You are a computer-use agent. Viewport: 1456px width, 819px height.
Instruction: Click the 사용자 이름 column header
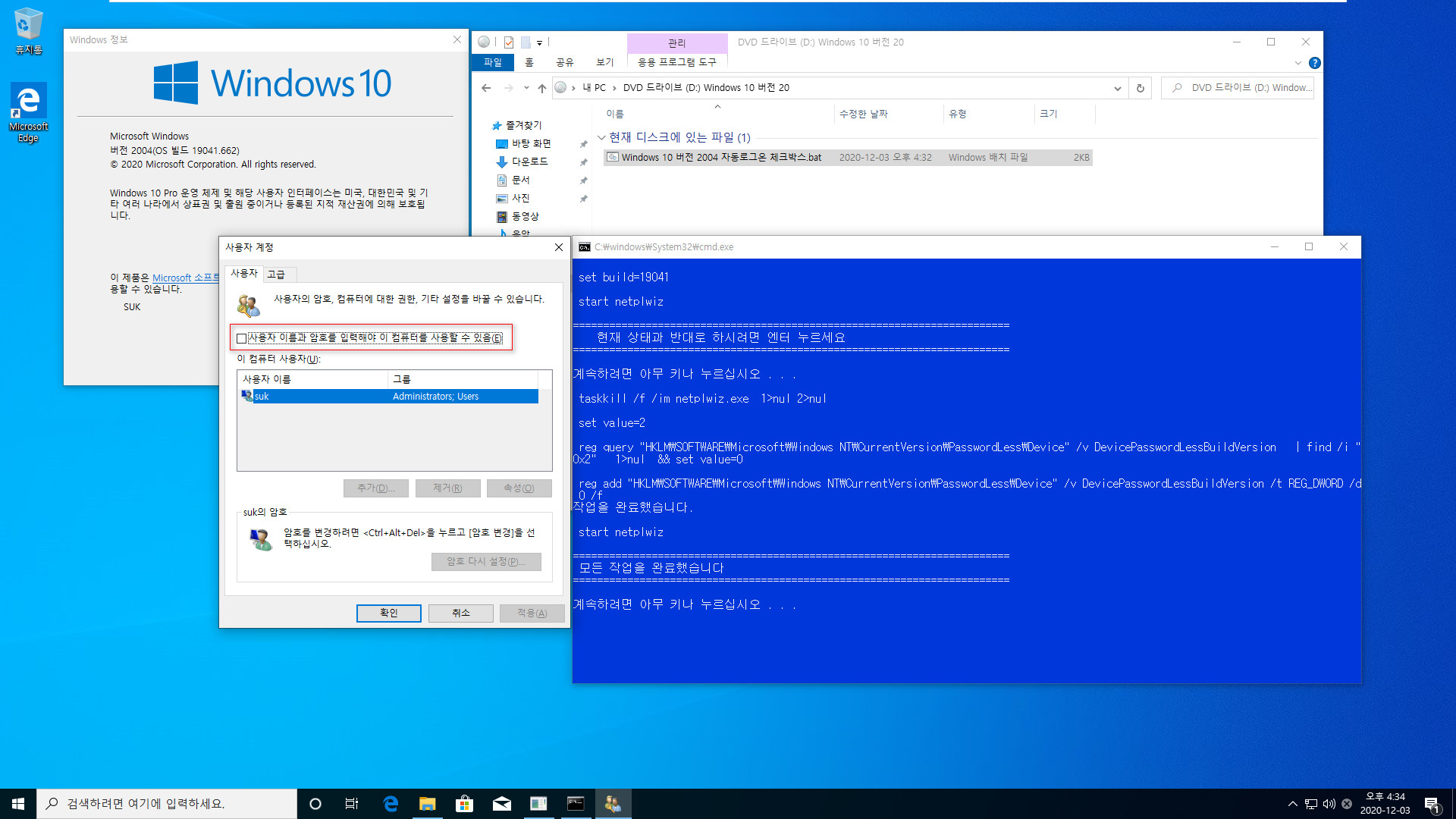[x=313, y=379]
